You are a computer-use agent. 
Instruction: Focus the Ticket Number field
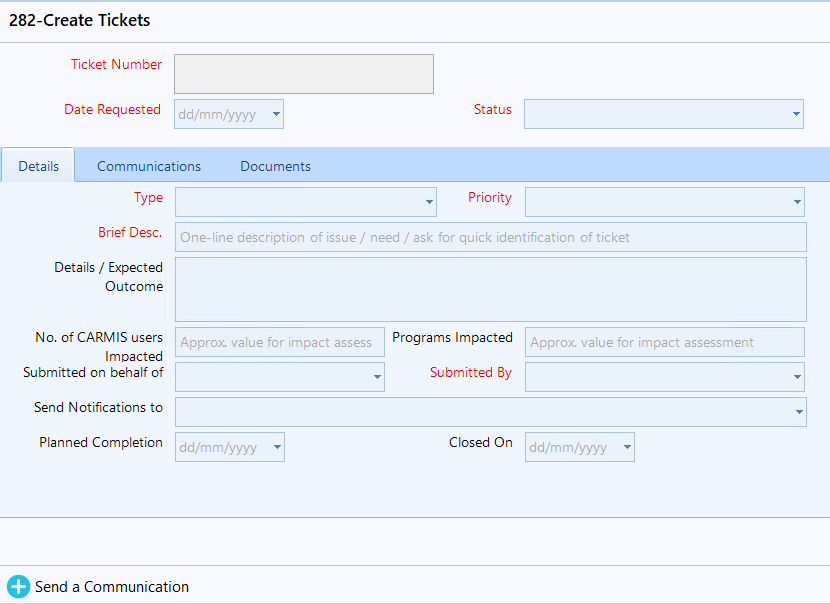pyautogui.click(x=304, y=74)
